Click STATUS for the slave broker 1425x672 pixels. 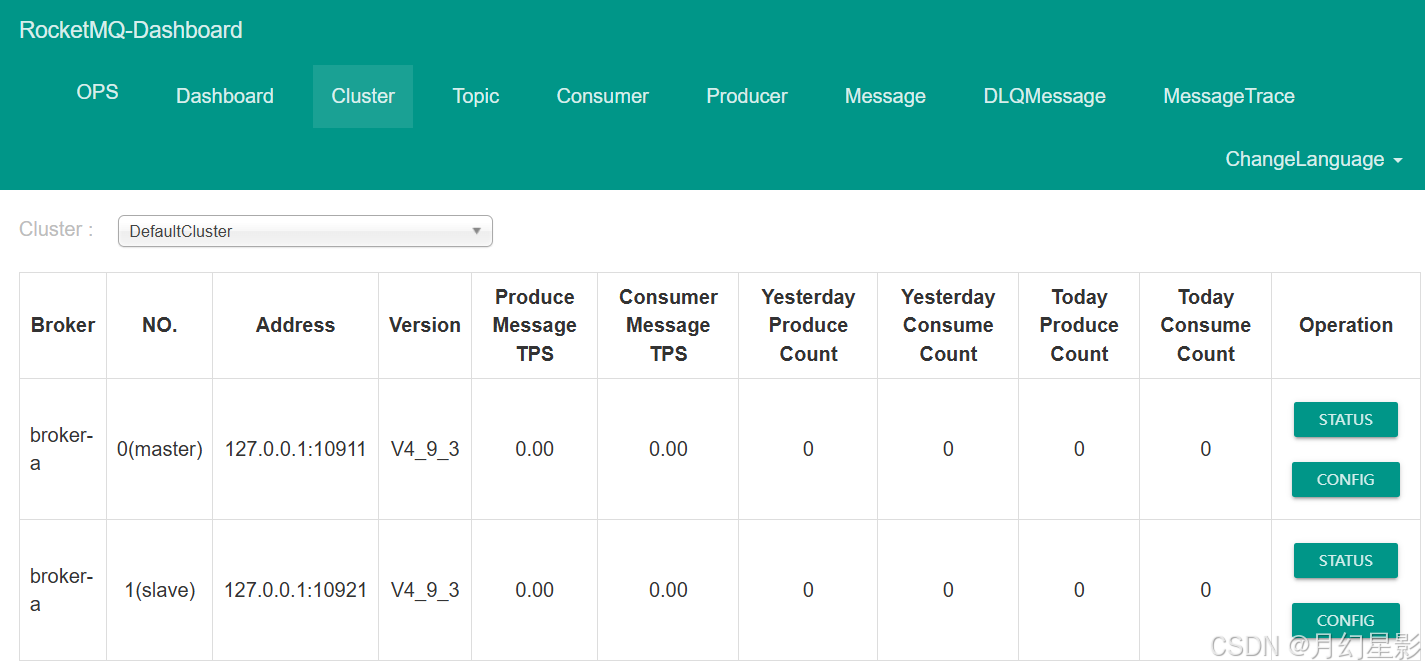coord(1346,560)
